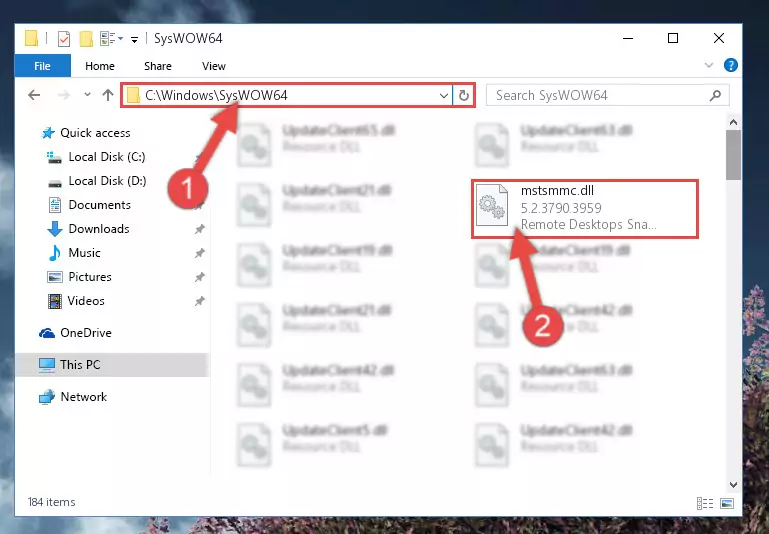Click the folder icon in the title bar
This screenshot has height=534, width=769.
point(31,38)
